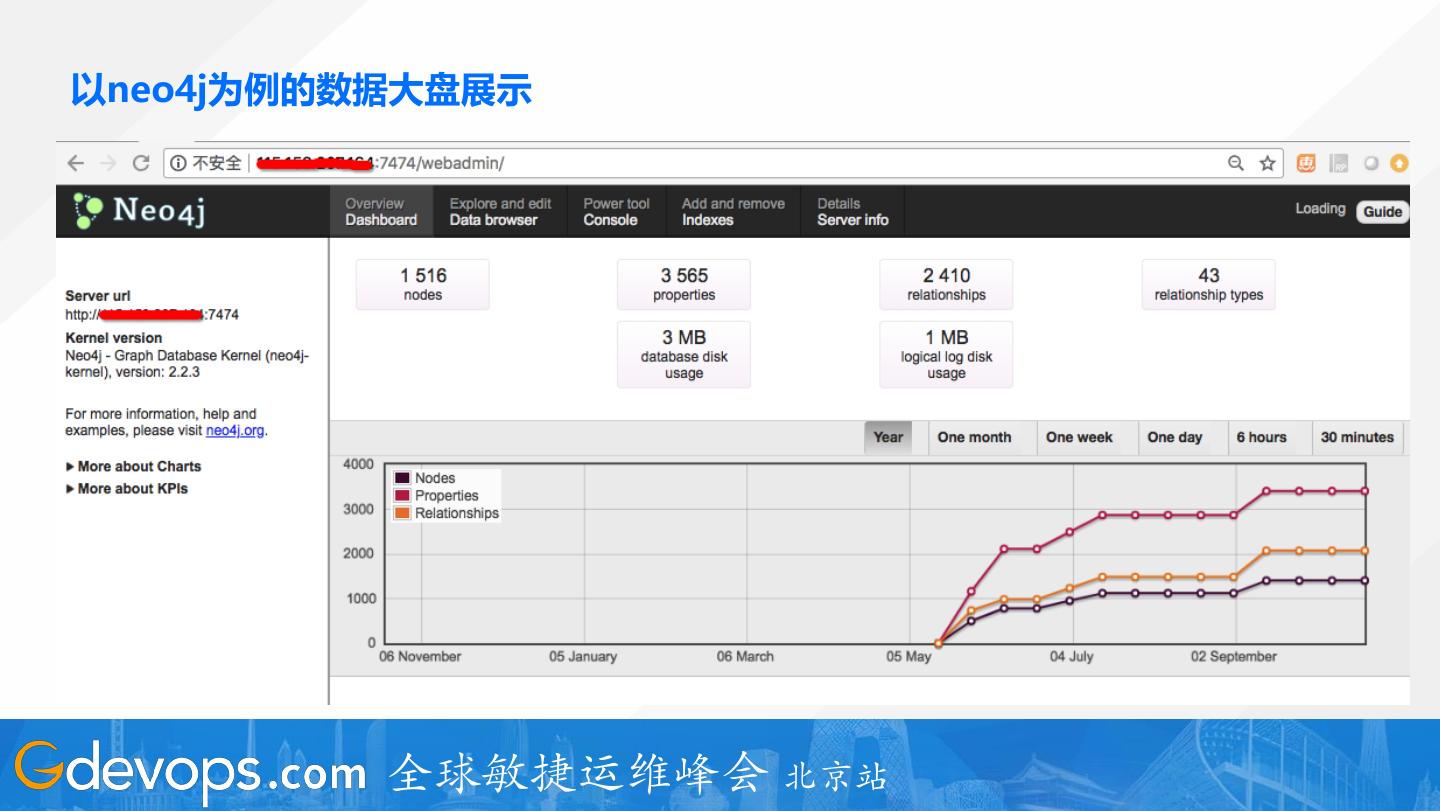Image resolution: width=1440 pixels, height=811 pixels.
Task: Click the Nodes legend color swatch
Action: tap(402, 478)
